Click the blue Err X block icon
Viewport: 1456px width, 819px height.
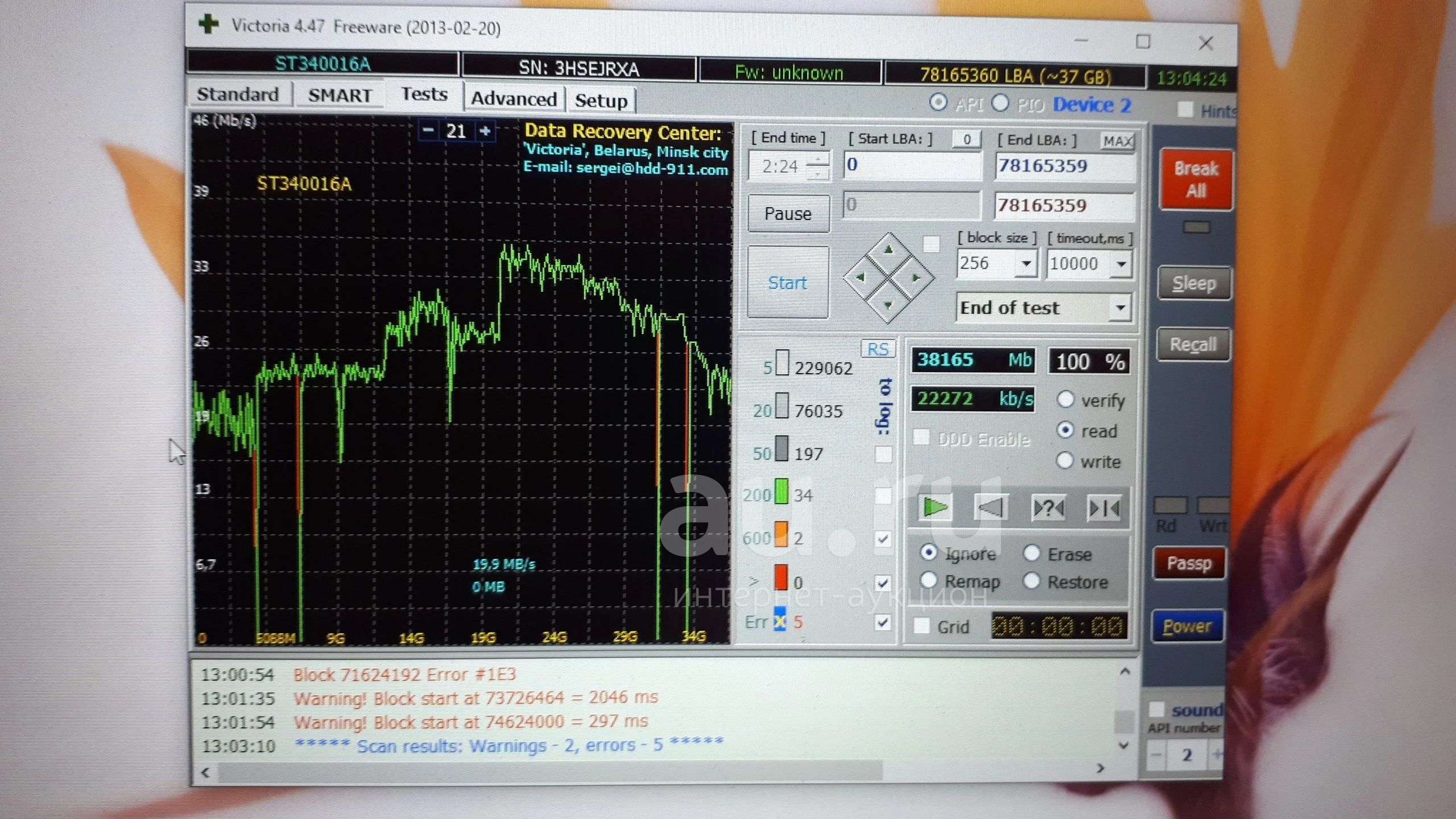780,620
